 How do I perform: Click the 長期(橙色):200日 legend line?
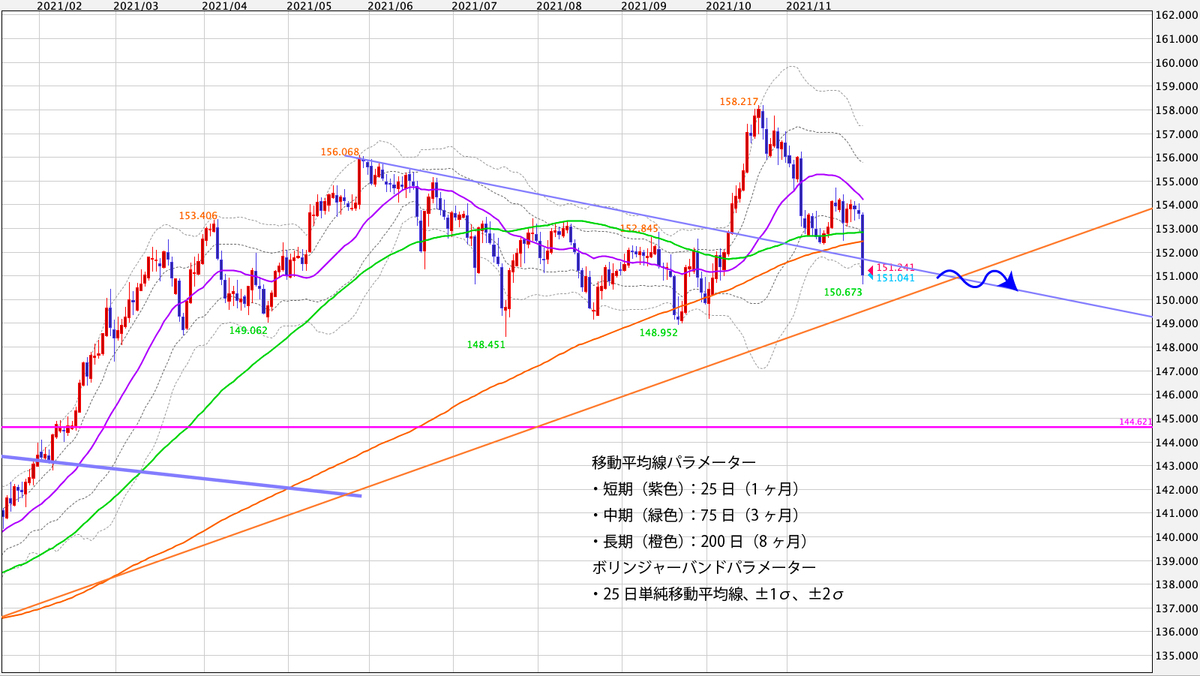point(699,542)
